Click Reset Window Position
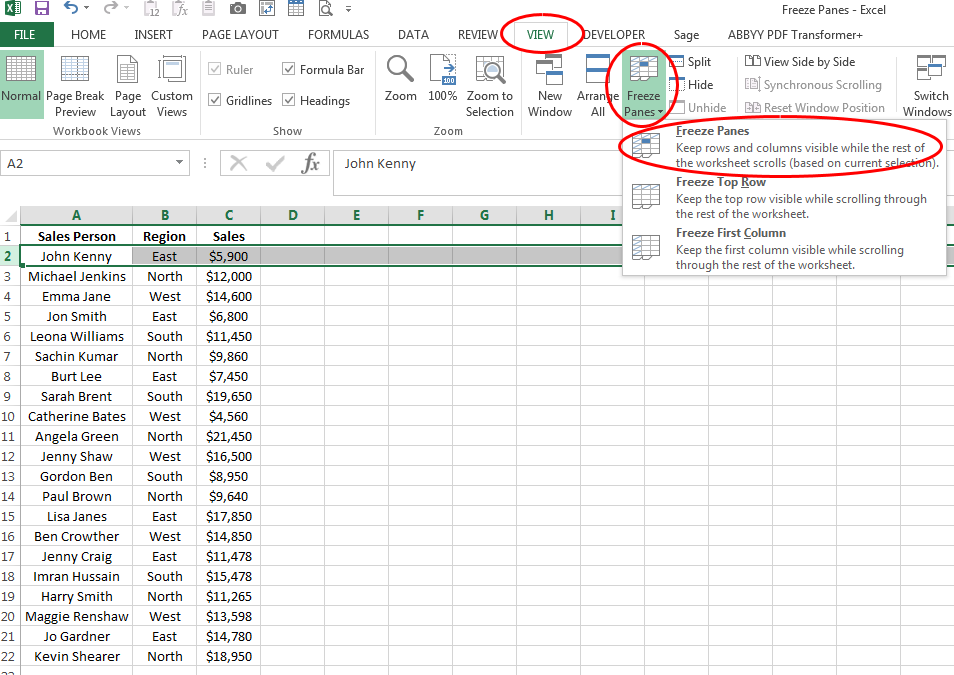This screenshot has height=675, width=954. [x=815, y=108]
